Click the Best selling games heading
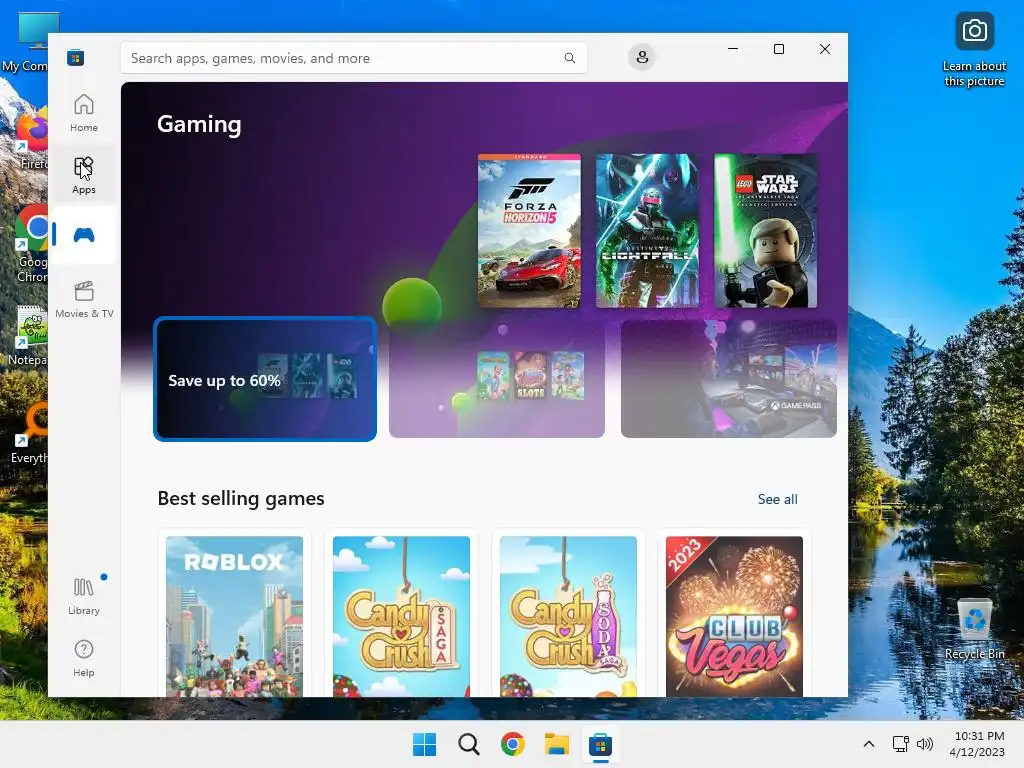1024x768 pixels. [x=241, y=498]
